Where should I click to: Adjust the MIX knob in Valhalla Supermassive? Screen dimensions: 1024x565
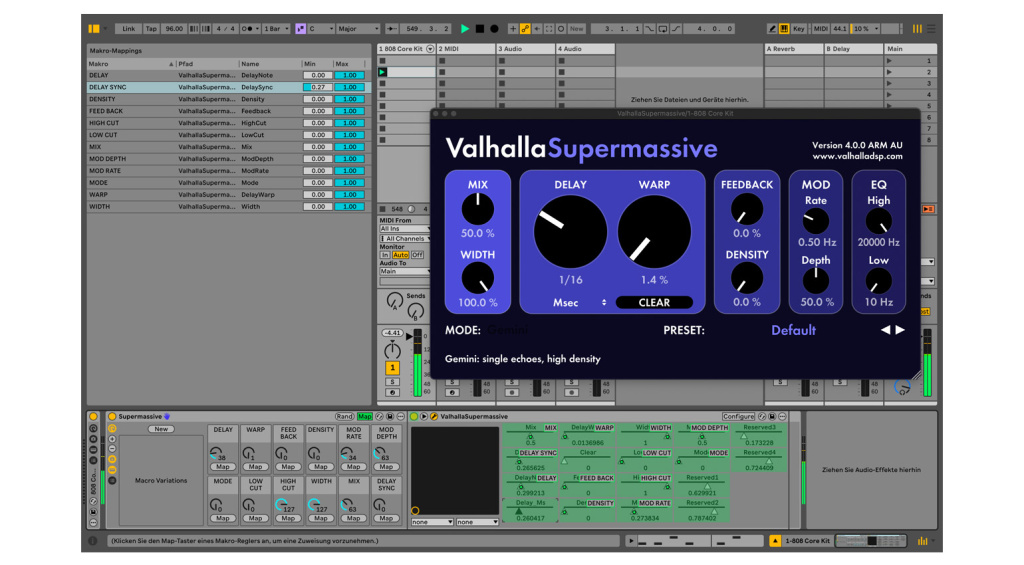(477, 210)
